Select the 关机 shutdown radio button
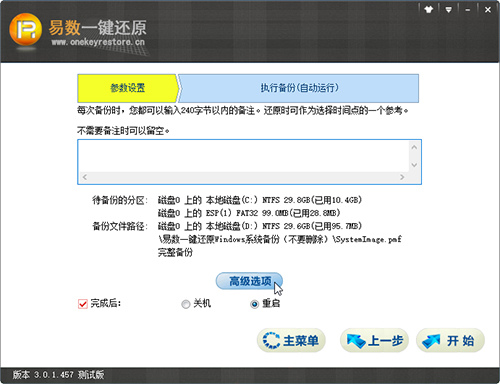 (186, 304)
